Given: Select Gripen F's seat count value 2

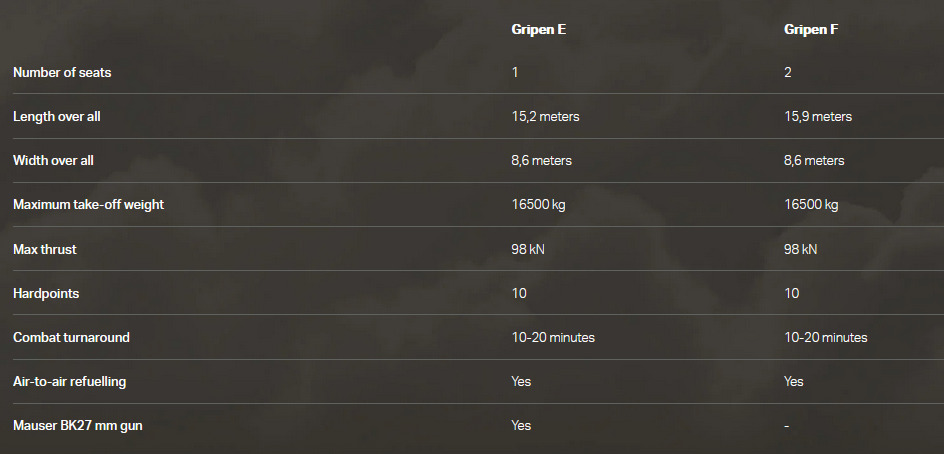Looking at the screenshot, I should click(x=788, y=73).
